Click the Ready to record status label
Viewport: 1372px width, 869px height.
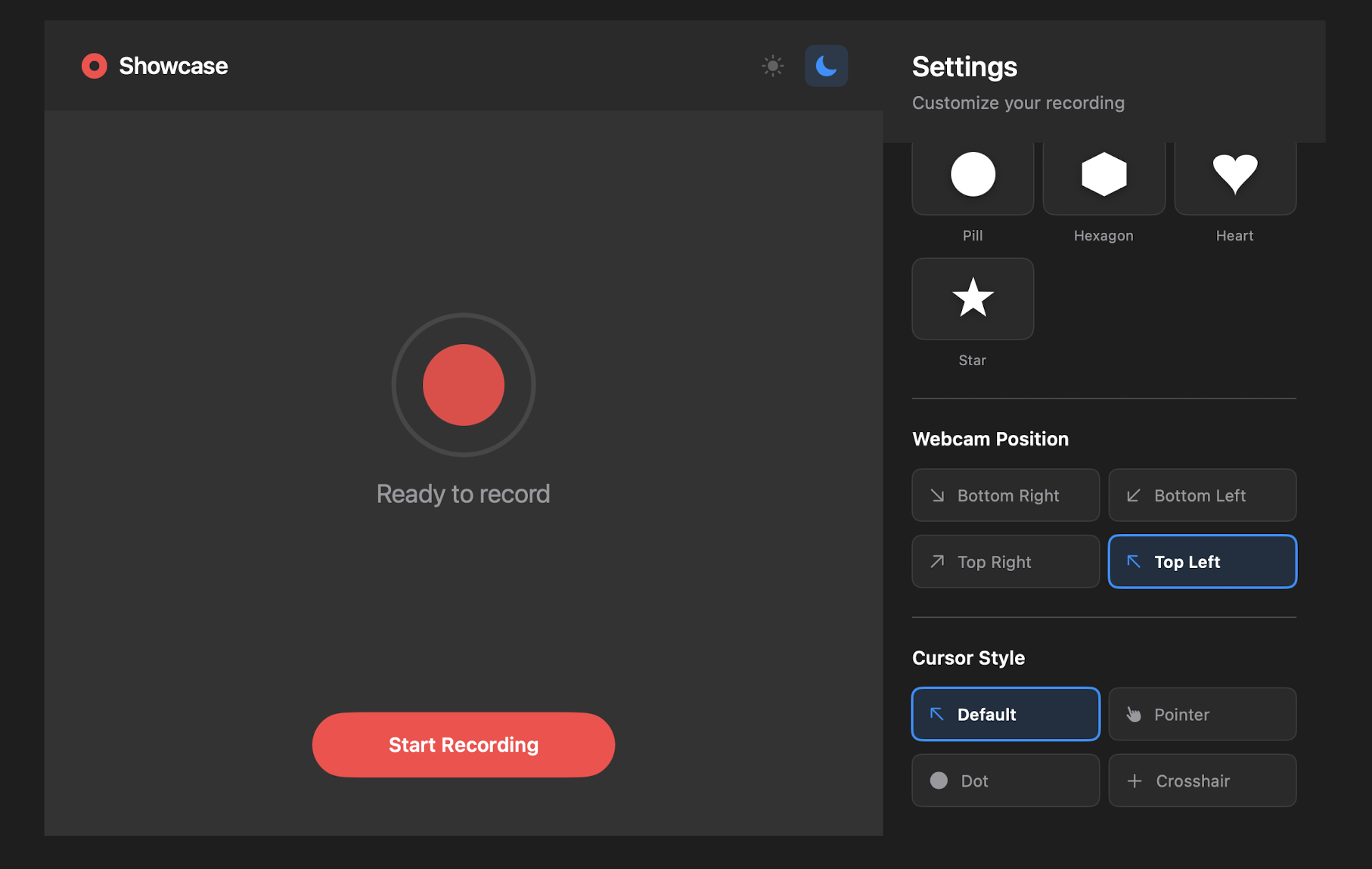(464, 494)
